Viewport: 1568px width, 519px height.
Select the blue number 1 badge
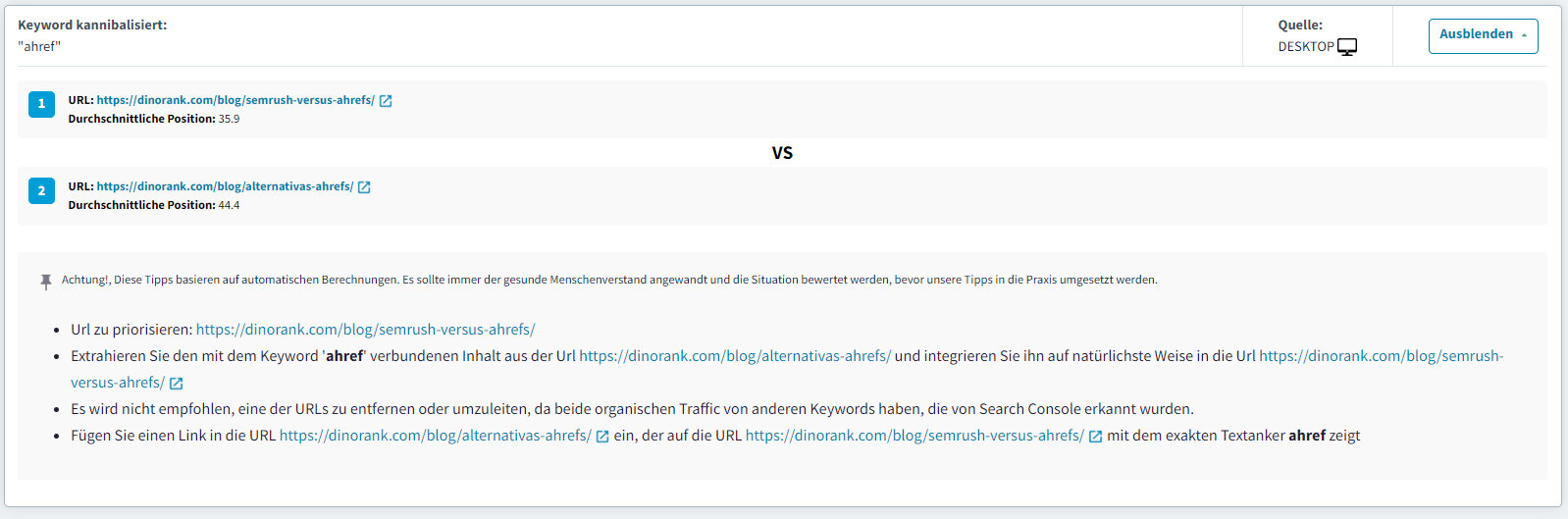(x=41, y=104)
